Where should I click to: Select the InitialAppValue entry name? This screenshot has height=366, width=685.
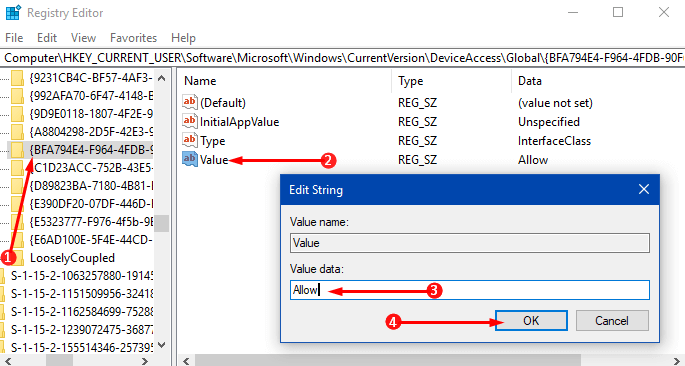click(239, 122)
